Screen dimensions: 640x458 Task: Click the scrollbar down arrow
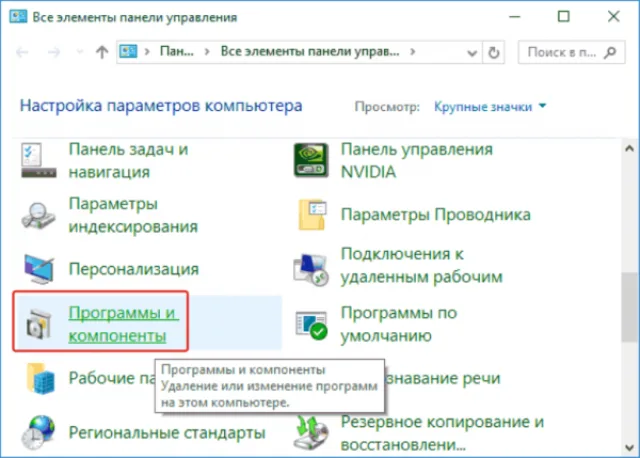pos(629,448)
